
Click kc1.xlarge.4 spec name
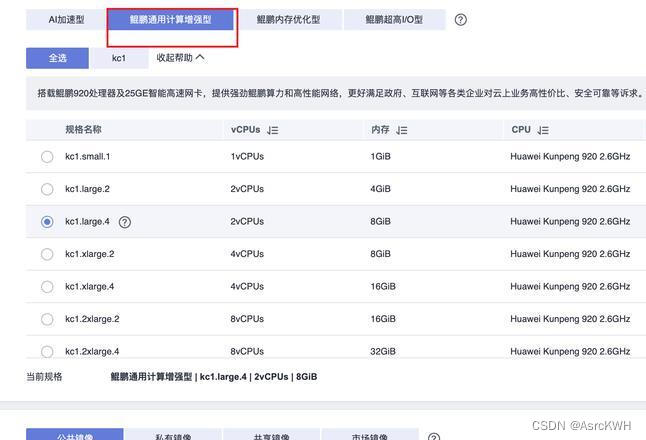coord(90,287)
